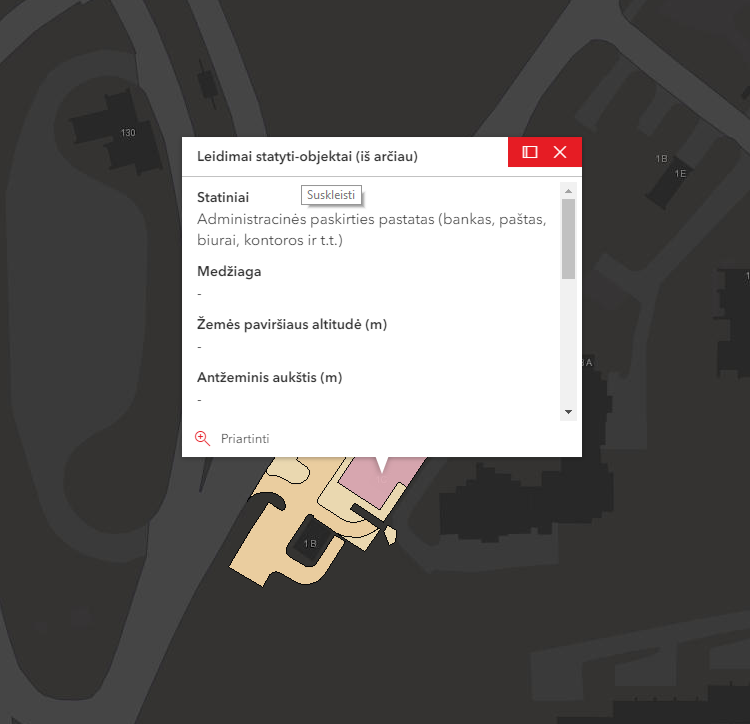Click the Antžeminis aukštis label
This screenshot has width=750, height=724.
[x=269, y=378]
